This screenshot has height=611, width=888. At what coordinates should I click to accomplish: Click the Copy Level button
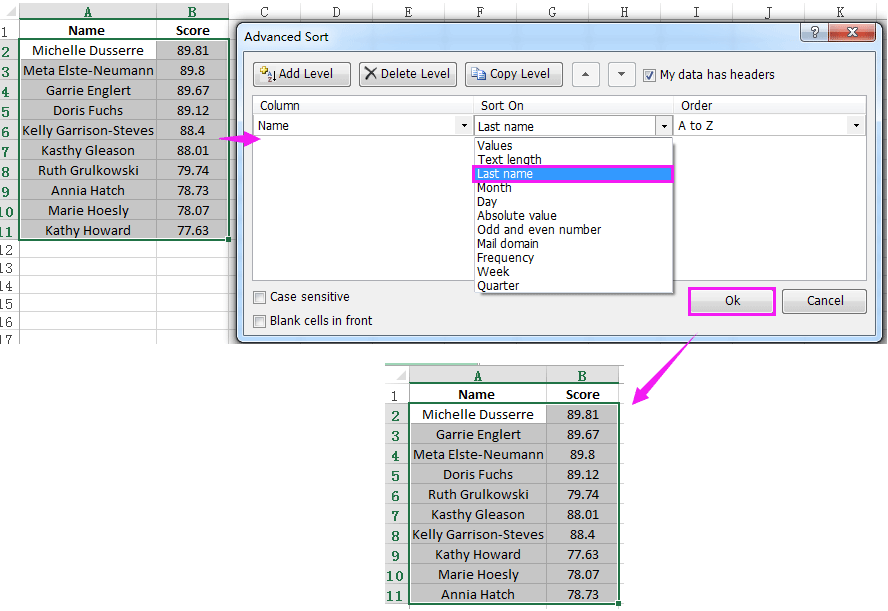click(x=514, y=74)
